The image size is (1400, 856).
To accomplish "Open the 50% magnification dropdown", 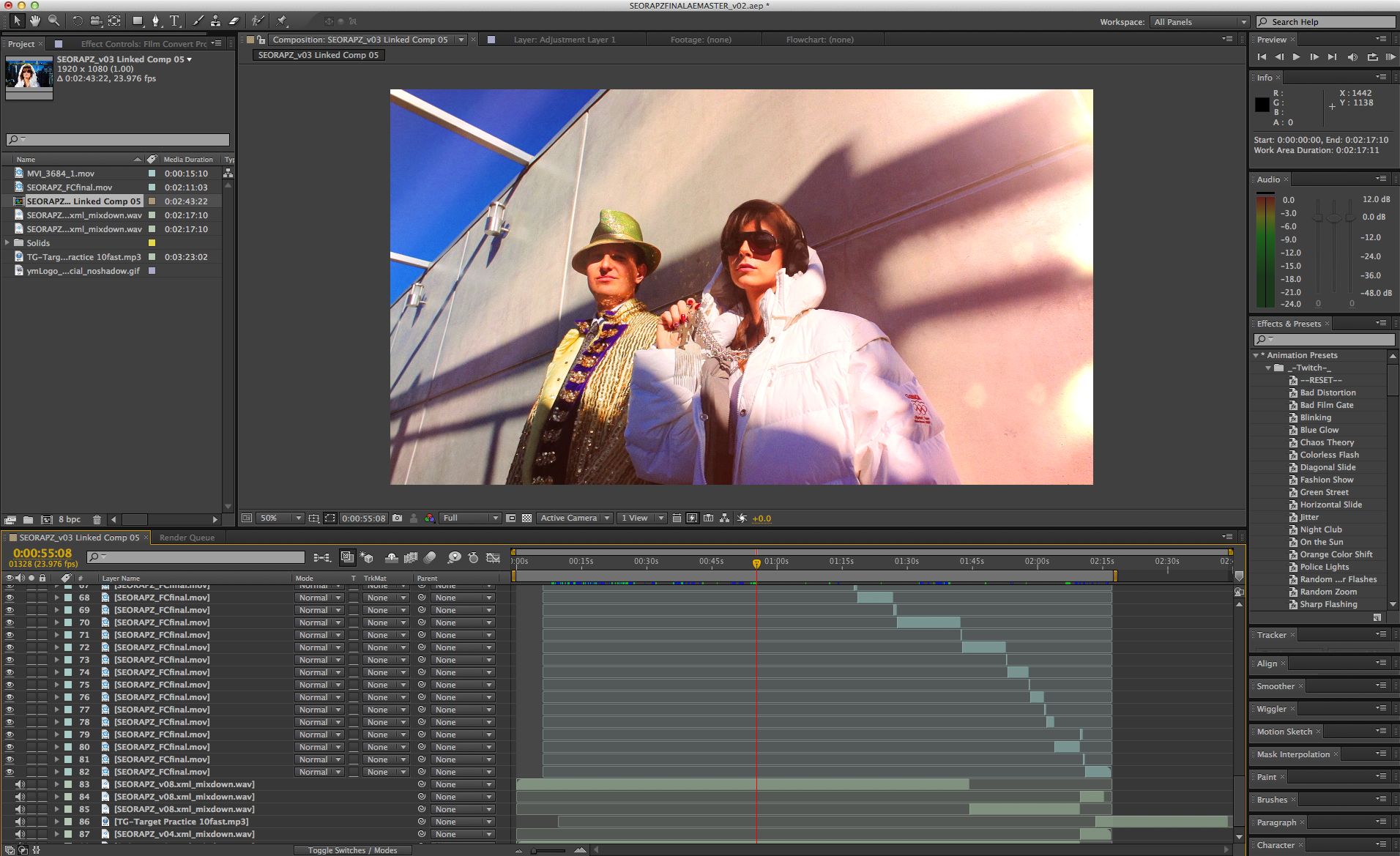I will point(280,518).
